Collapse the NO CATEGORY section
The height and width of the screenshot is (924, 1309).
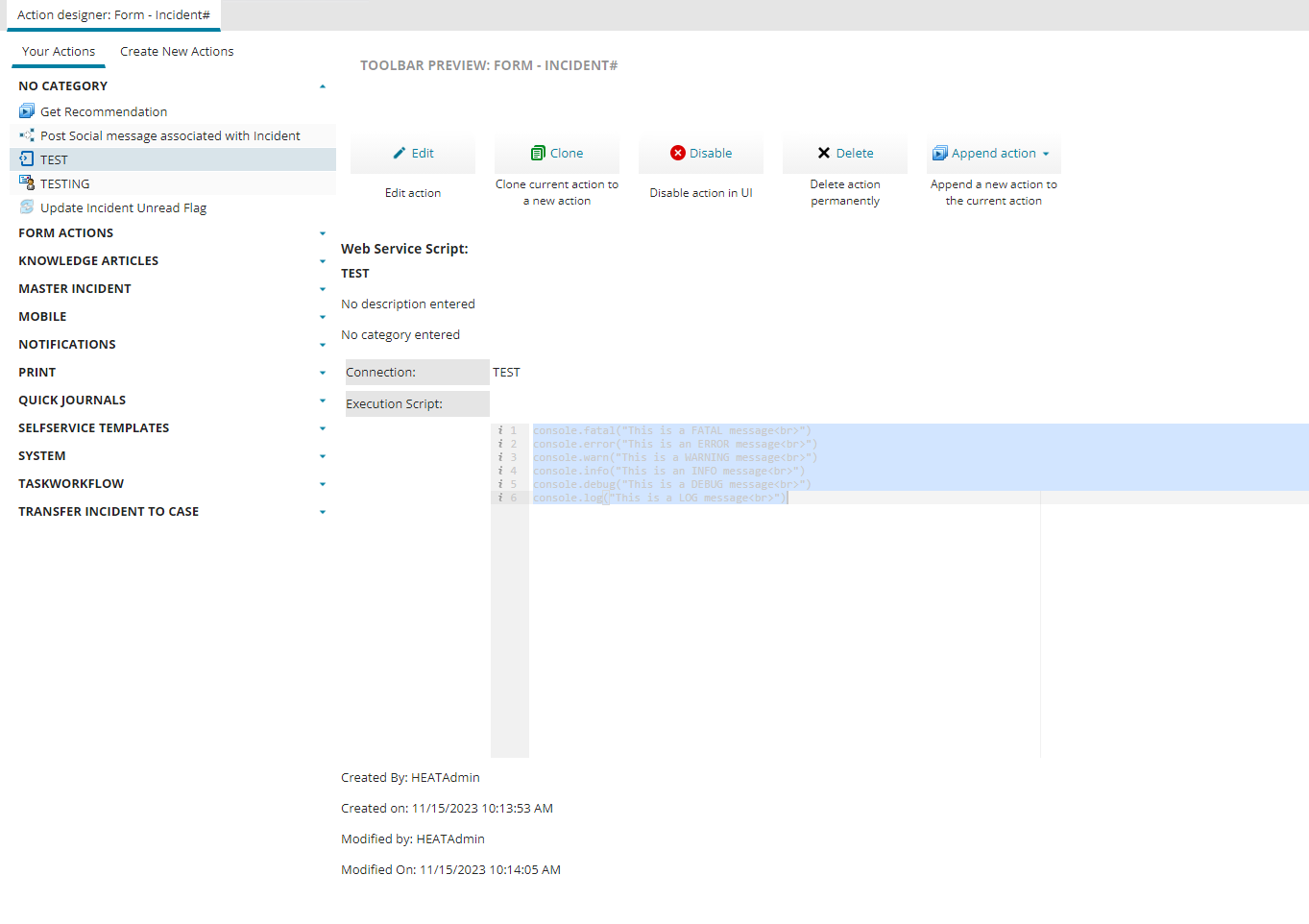323,86
